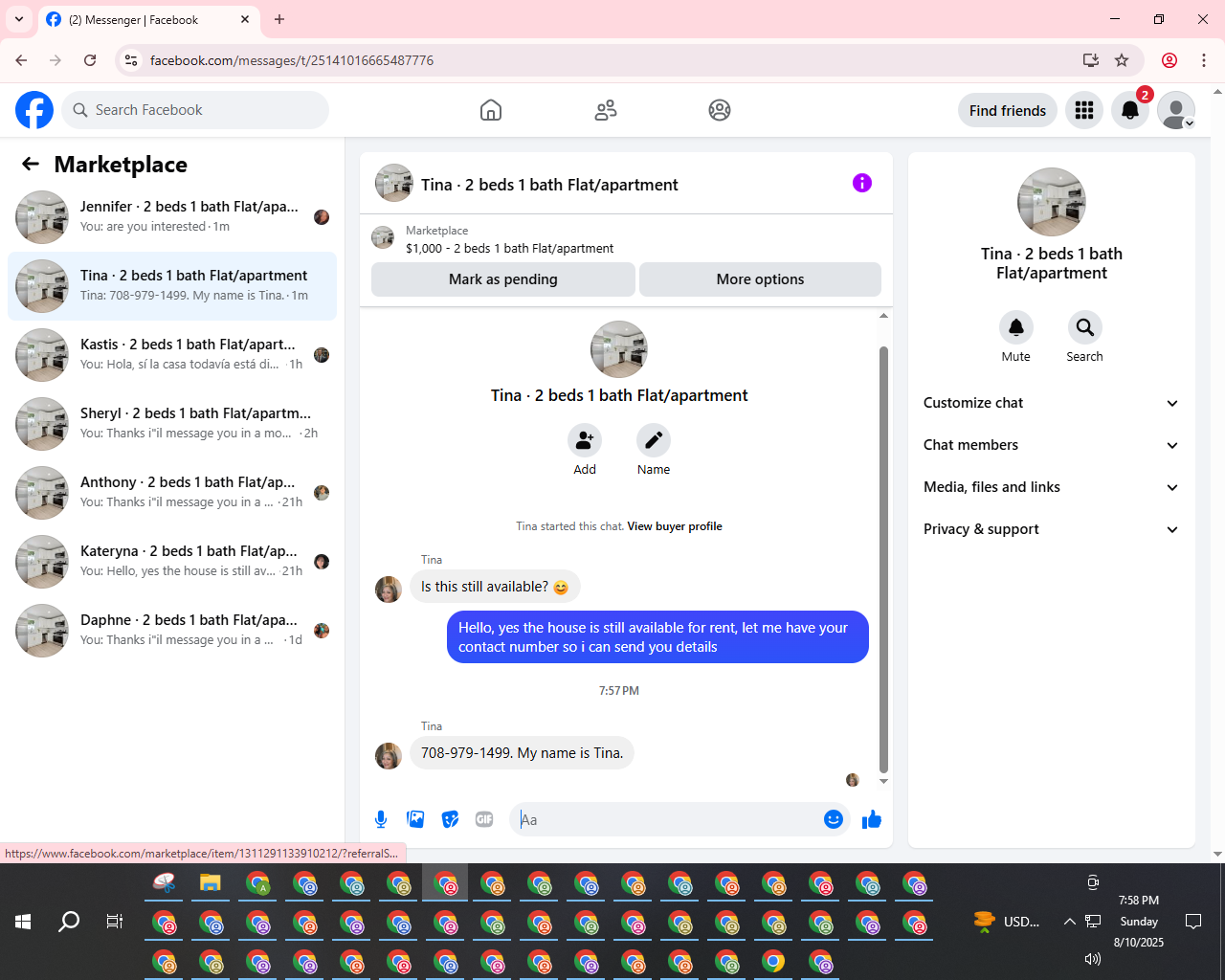Go to the Home feed icon
1225x980 pixels.
491,110
